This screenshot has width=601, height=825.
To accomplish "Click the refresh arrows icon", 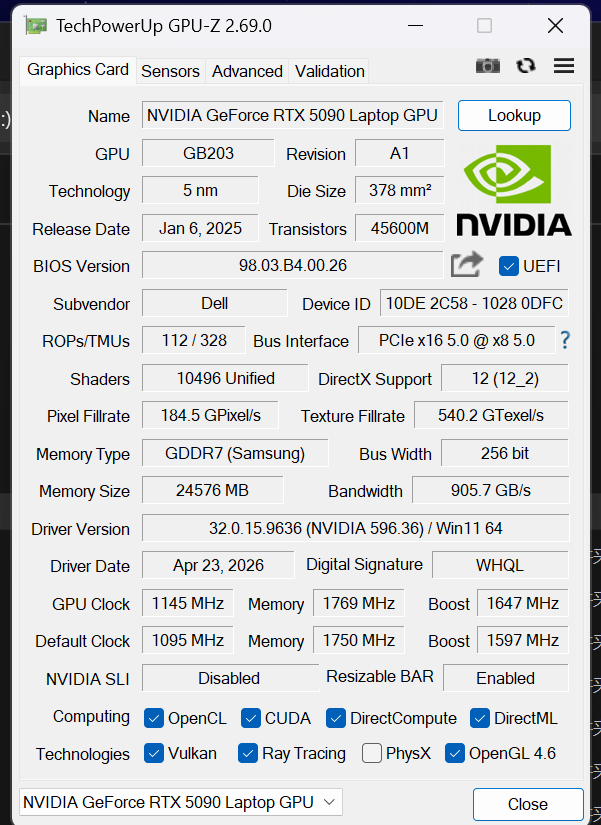I will coord(526,66).
